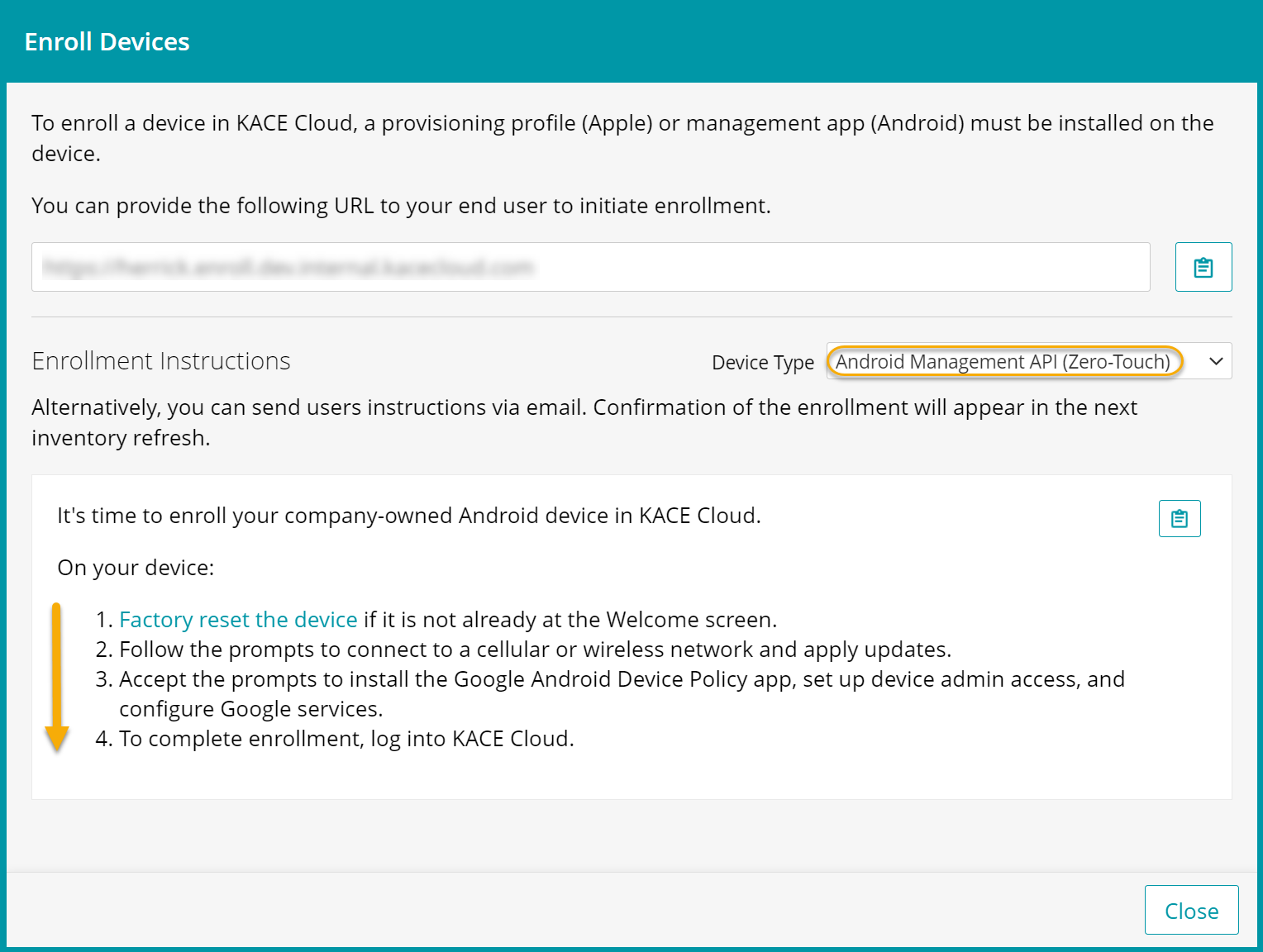1263x952 pixels.
Task: Click the provisioning profile intro paragraph
Action: [622, 124]
